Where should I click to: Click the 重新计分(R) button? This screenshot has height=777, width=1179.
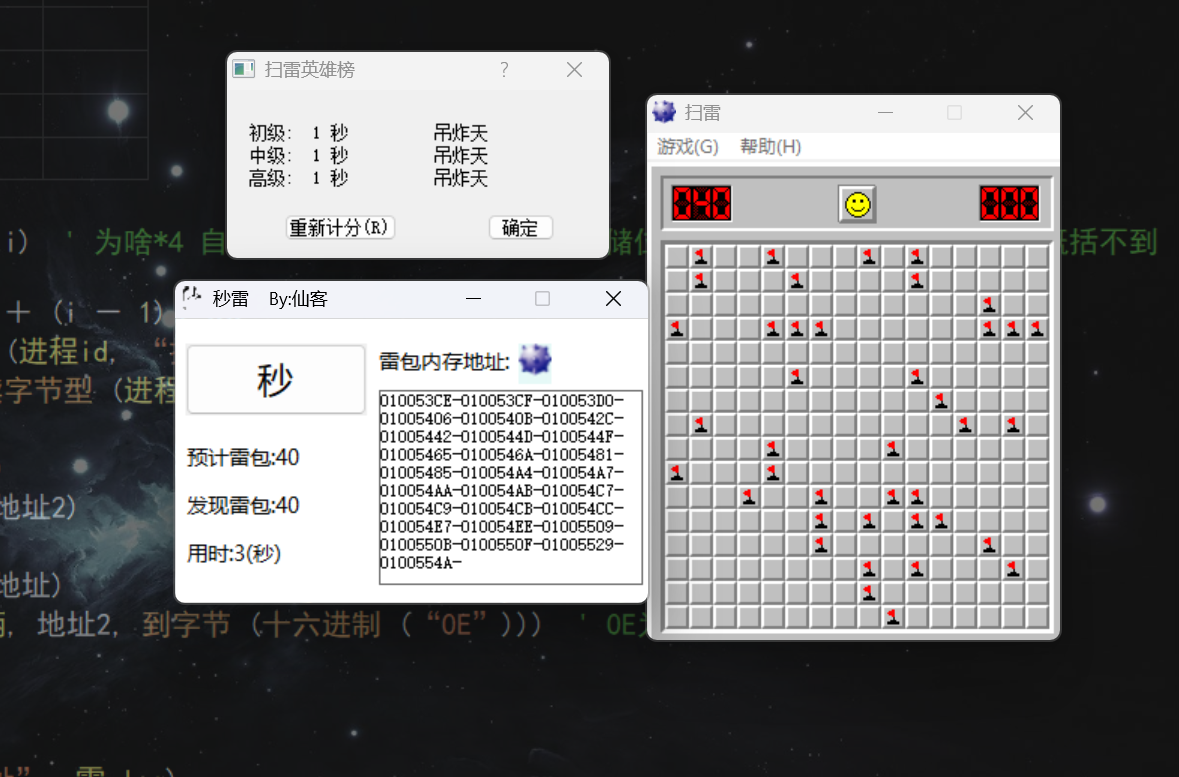[x=340, y=227]
